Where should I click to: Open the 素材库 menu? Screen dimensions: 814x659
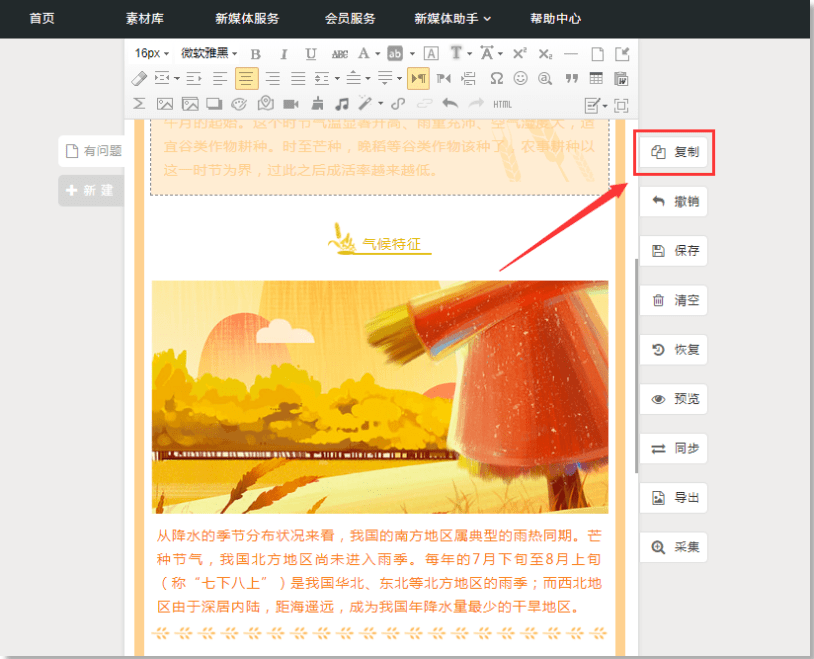[x=145, y=19]
